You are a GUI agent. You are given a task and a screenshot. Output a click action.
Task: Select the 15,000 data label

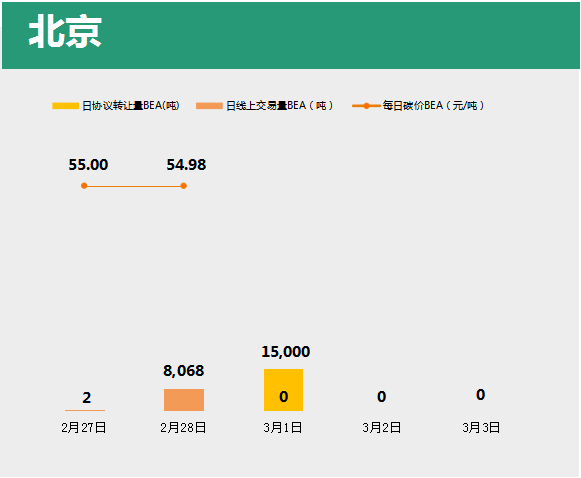(286, 352)
